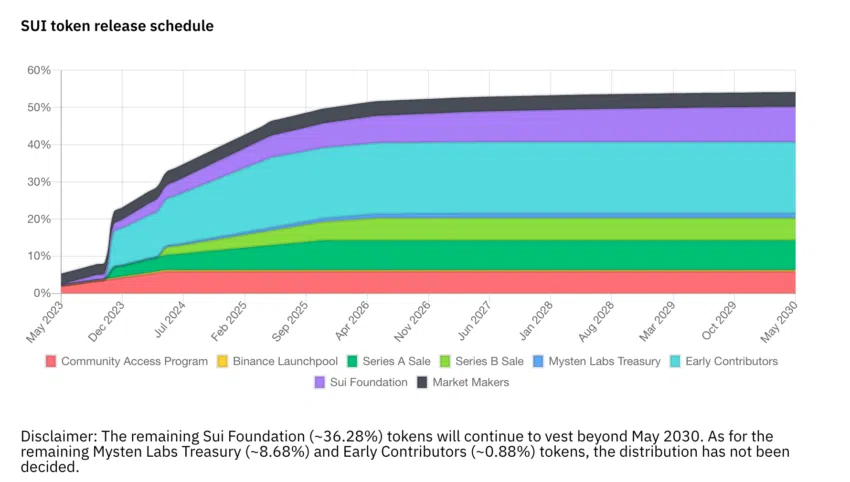Click the 60% y-axis label
The width and height of the screenshot is (850, 482).
pyautogui.click(x=38, y=70)
